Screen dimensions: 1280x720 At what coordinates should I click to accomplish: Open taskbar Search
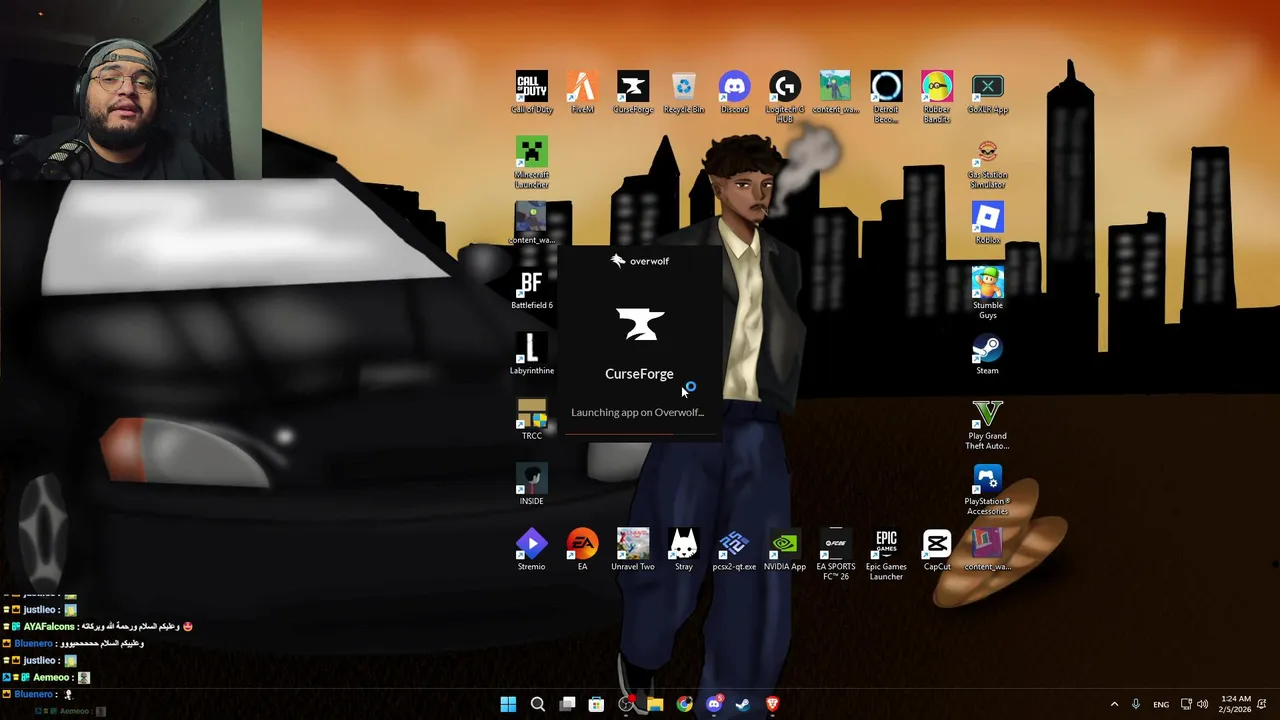[x=538, y=704]
